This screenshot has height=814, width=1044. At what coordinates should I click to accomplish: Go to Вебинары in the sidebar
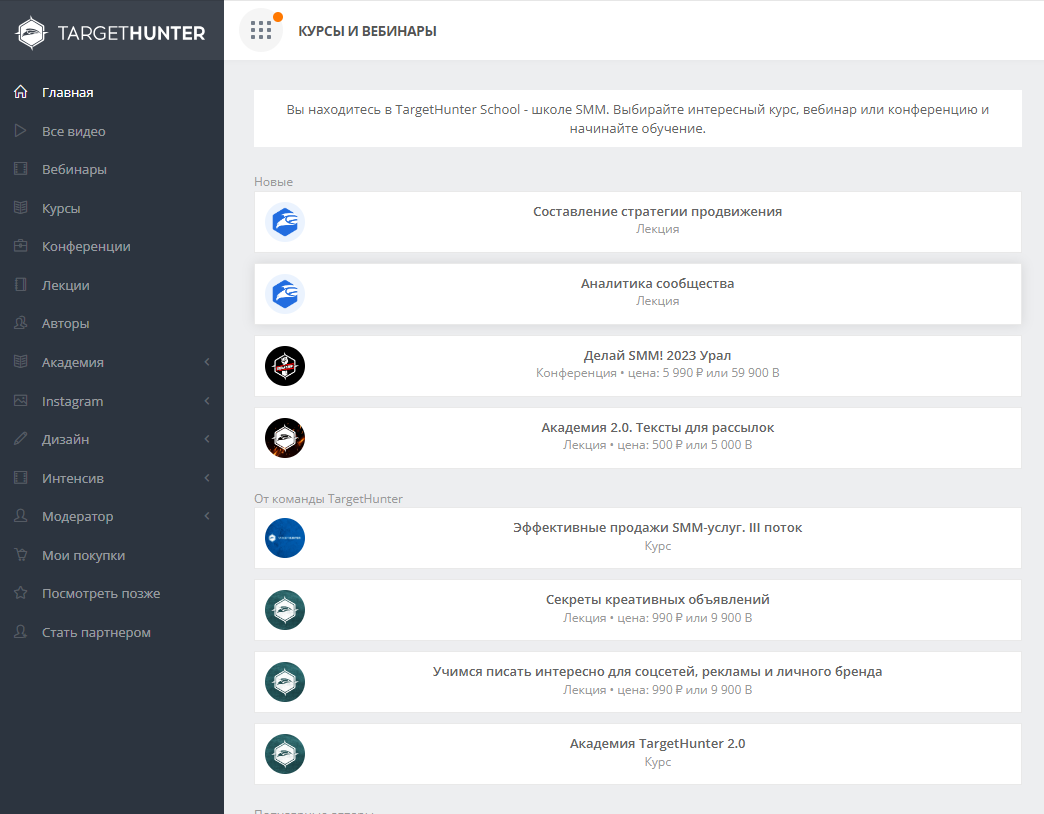(x=74, y=169)
